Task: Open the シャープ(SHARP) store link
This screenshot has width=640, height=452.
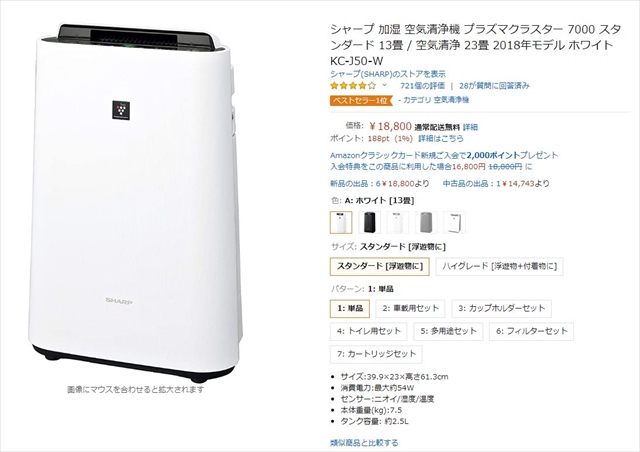Action: point(388,74)
